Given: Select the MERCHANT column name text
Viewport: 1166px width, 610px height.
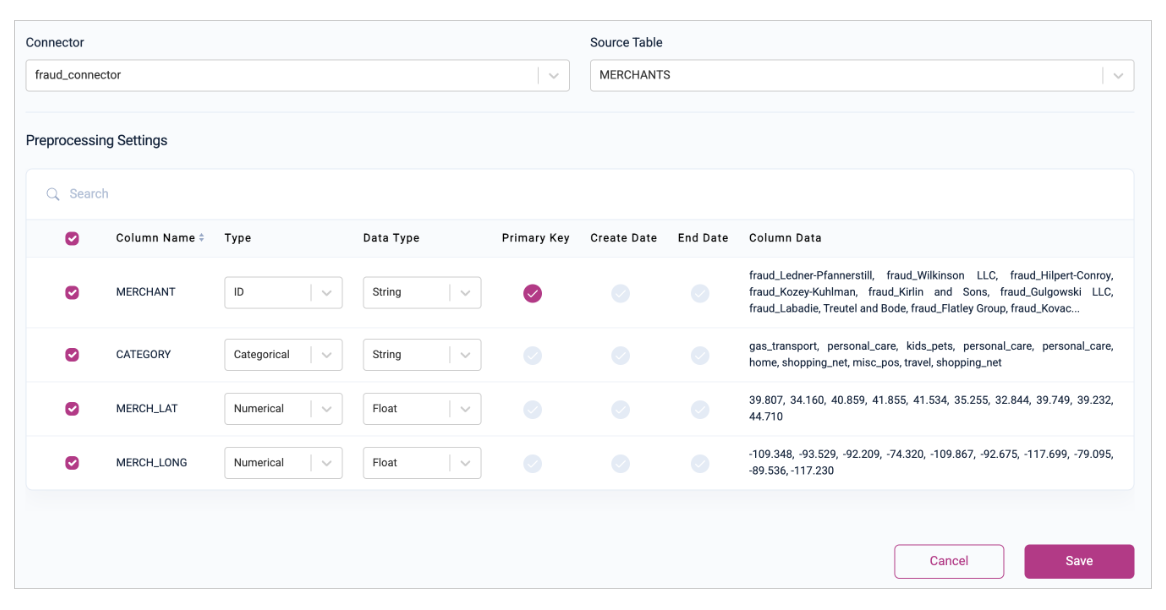Looking at the screenshot, I should tap(146, 292).
